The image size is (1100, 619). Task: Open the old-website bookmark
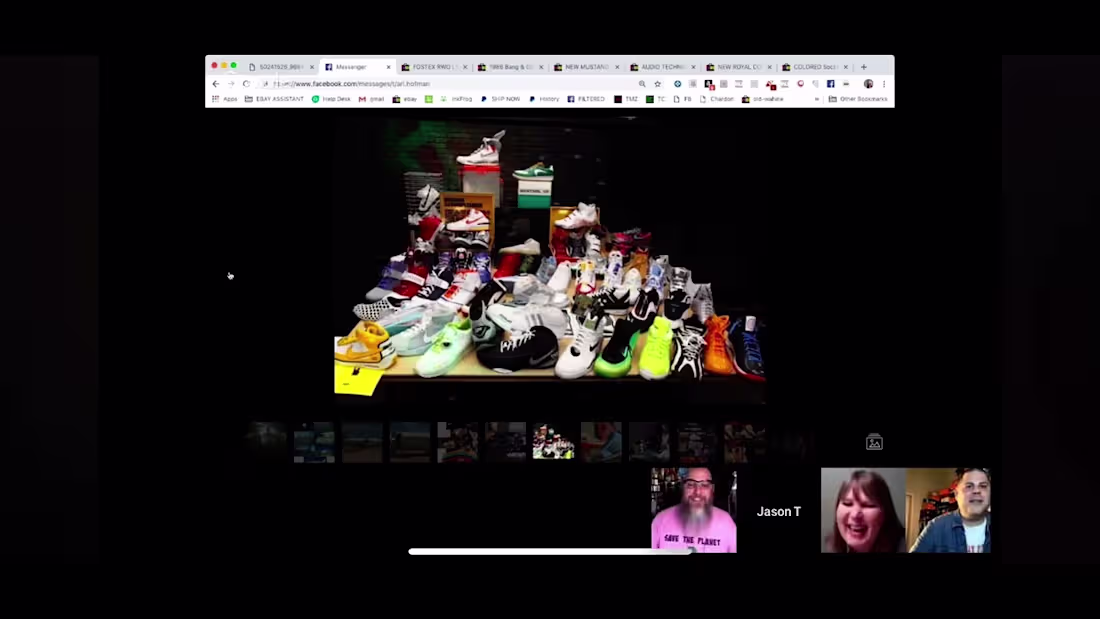point(763,99)
